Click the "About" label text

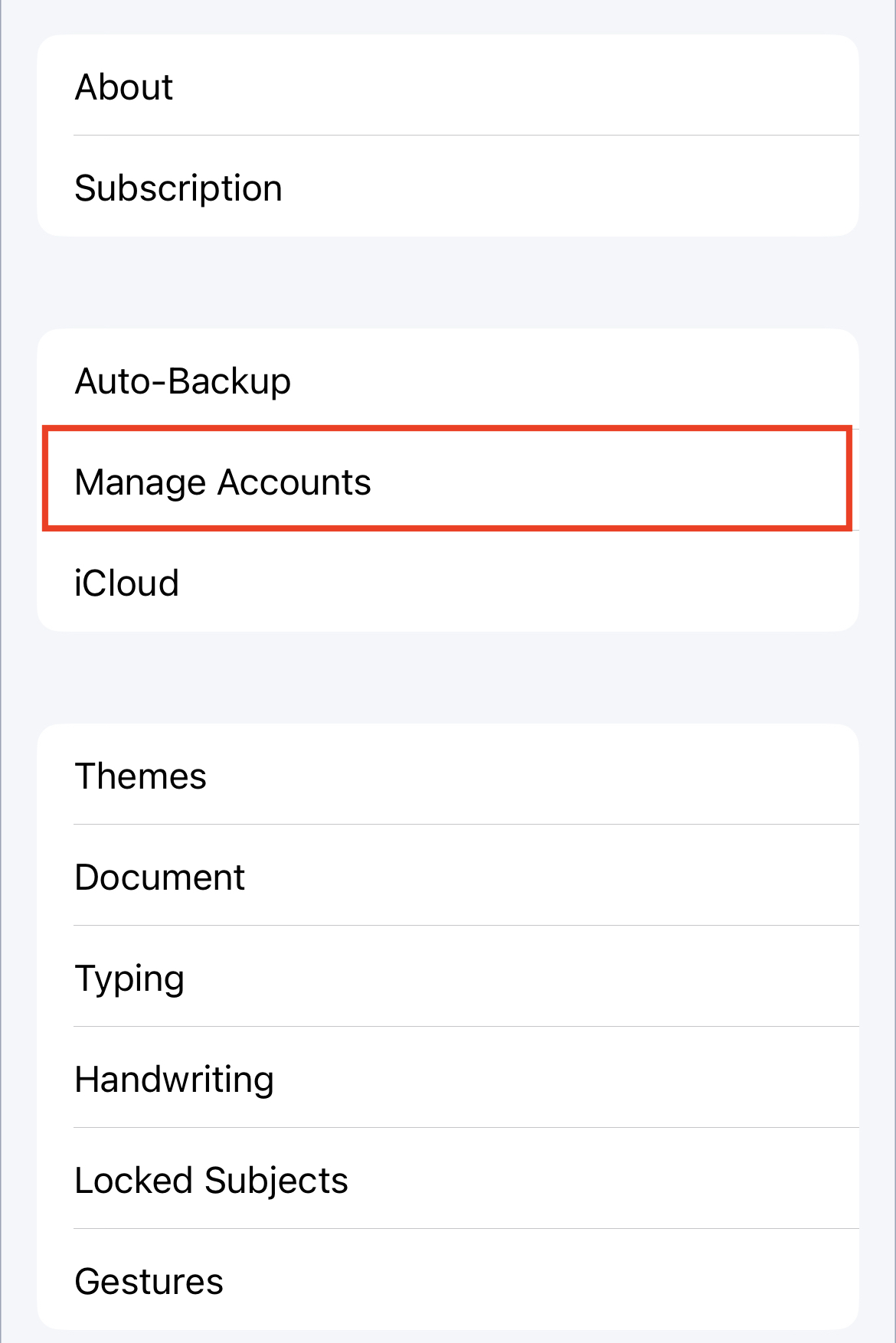(x=124, y=87)
